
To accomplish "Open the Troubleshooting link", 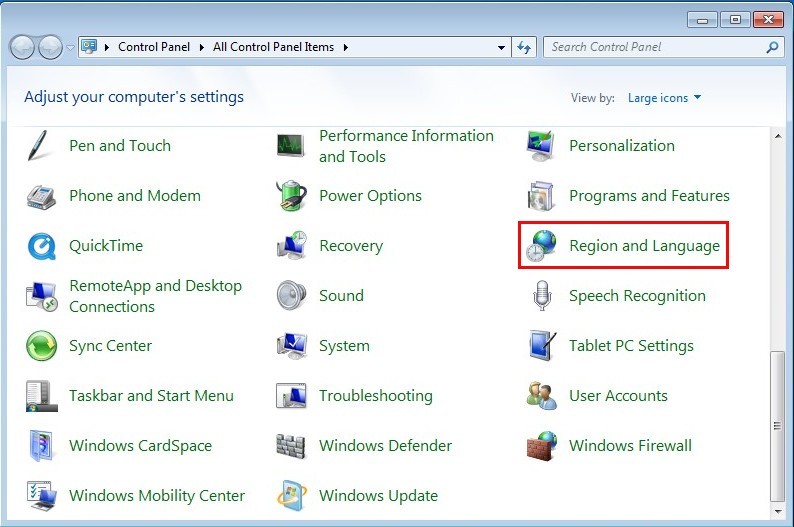I will [x=375, y=396].
